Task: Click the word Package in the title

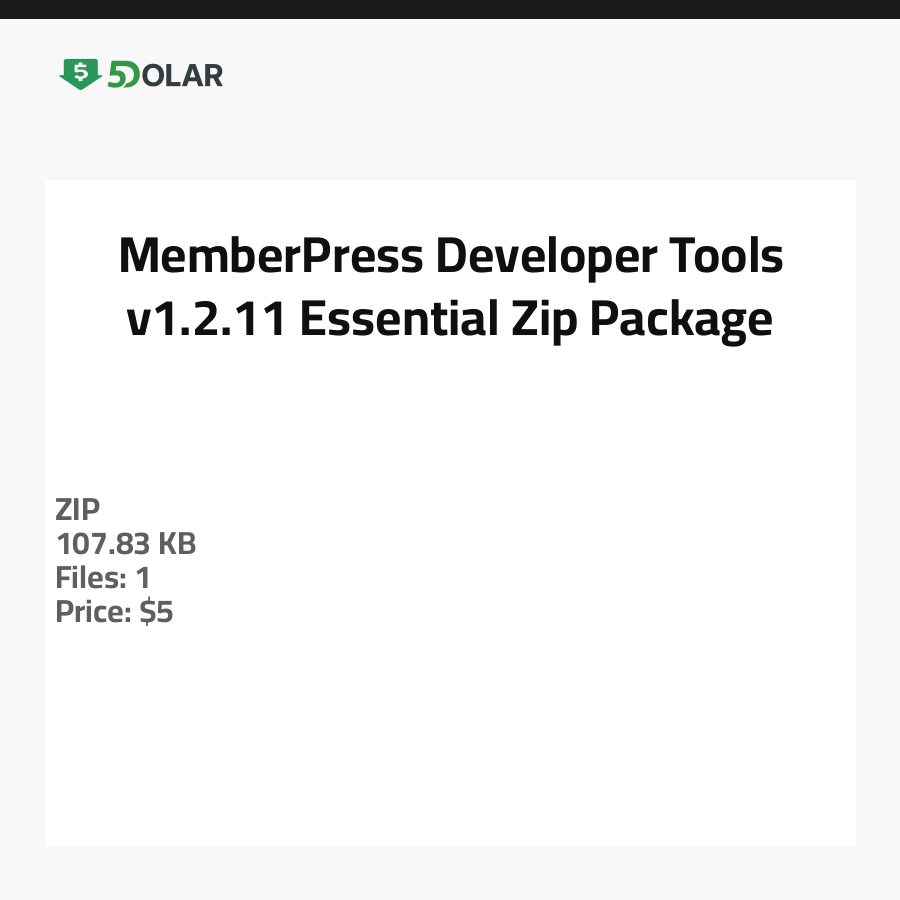Action: [681, 319]
